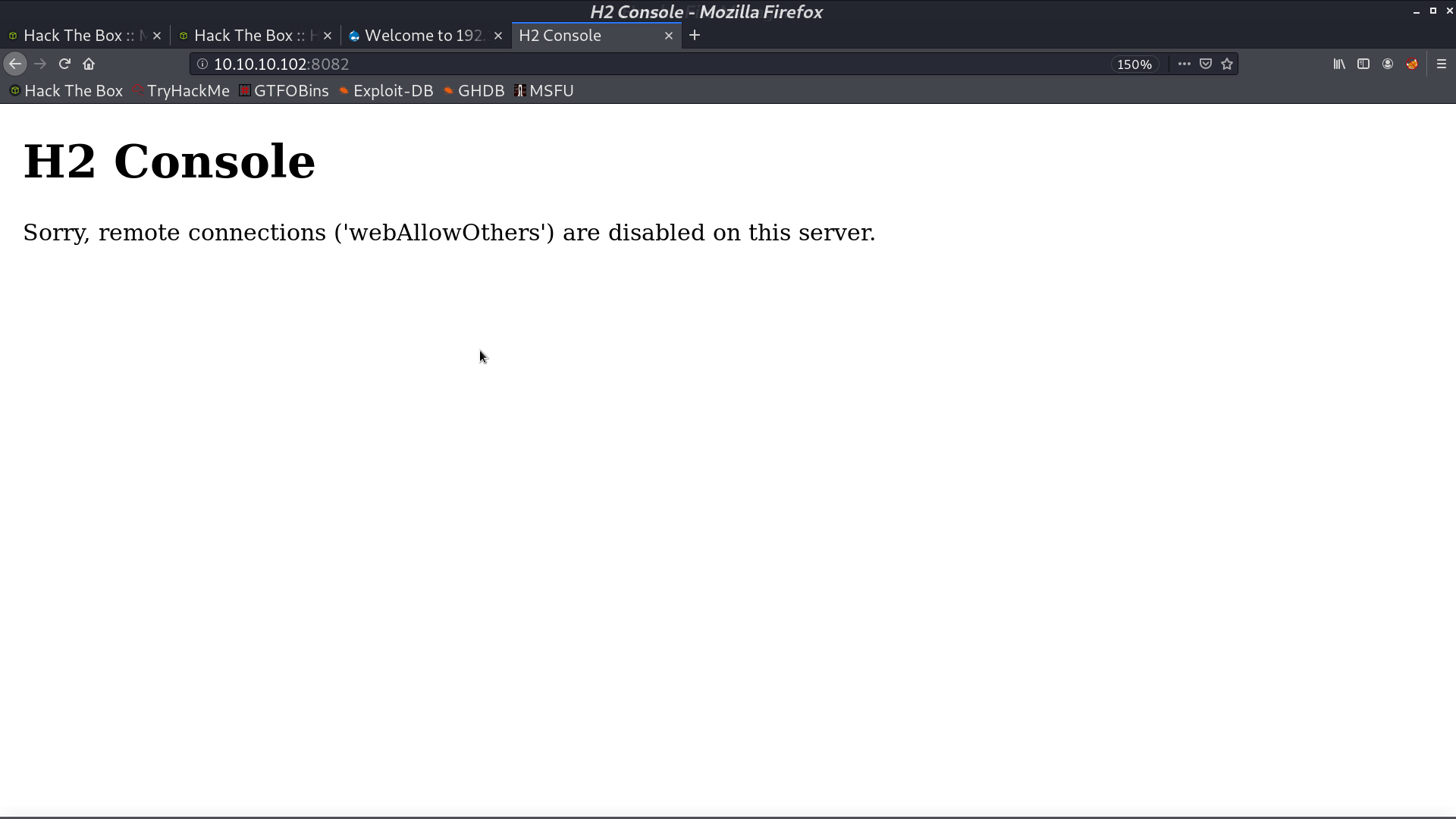The height and width of the screenshot is (819, 1456).
Task: Save page to Pocket
Action: click(1206, 64)
